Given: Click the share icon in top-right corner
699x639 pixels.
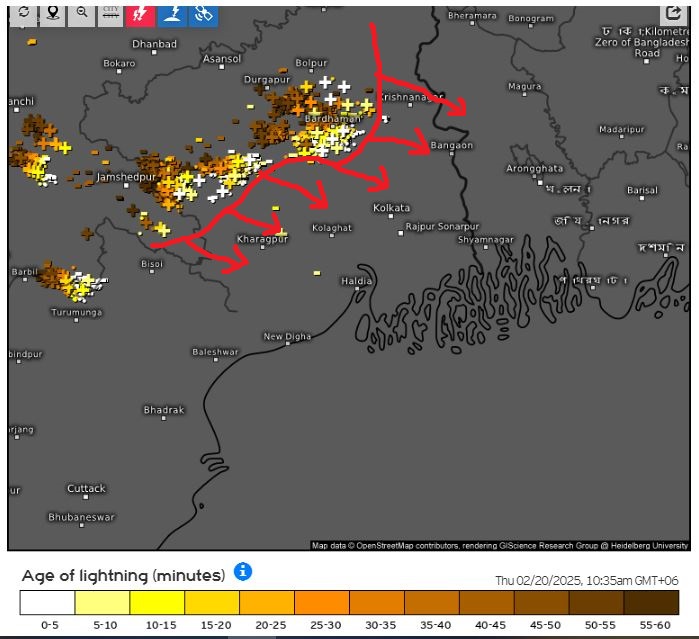Looking at the screenshot, I should [x=672, y=14].
